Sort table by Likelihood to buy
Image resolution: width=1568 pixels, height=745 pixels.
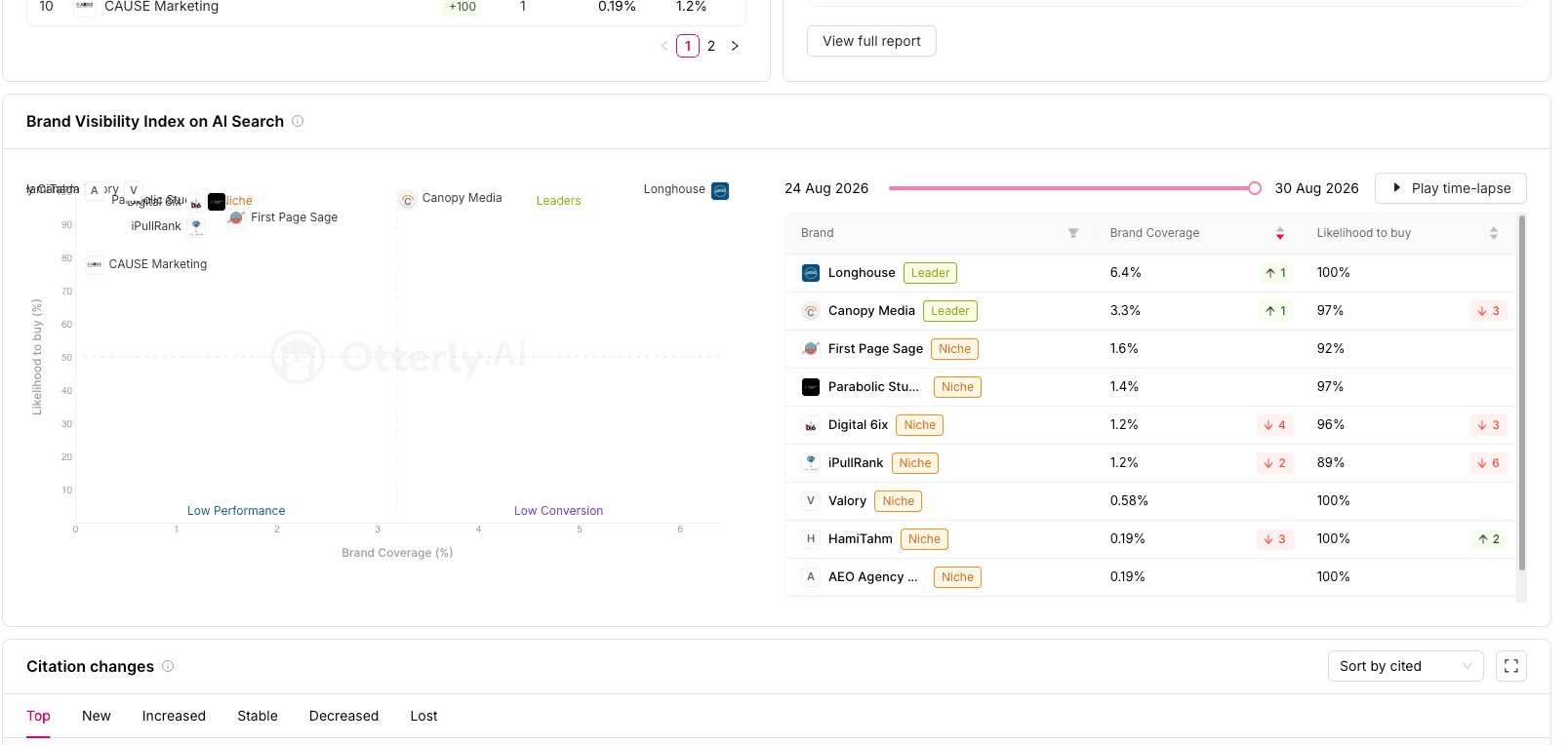point(1493,233)
